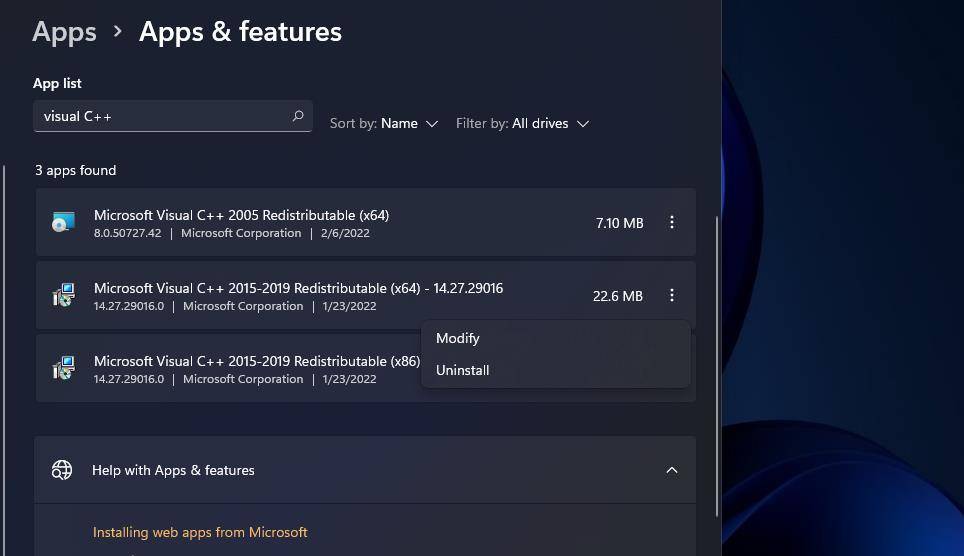Choose Modify from the context menu
The width and height of the screenshot is (964, 556).
click(458, 338)
